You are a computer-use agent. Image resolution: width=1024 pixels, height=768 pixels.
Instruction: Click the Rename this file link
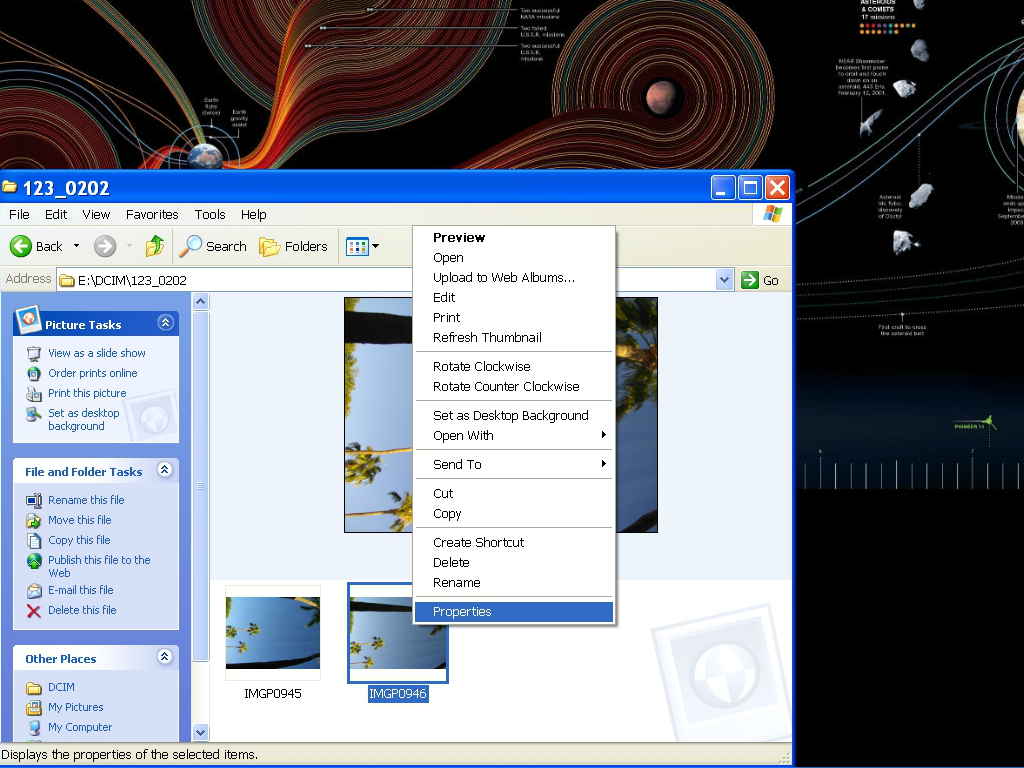click(x=86, y=500)
